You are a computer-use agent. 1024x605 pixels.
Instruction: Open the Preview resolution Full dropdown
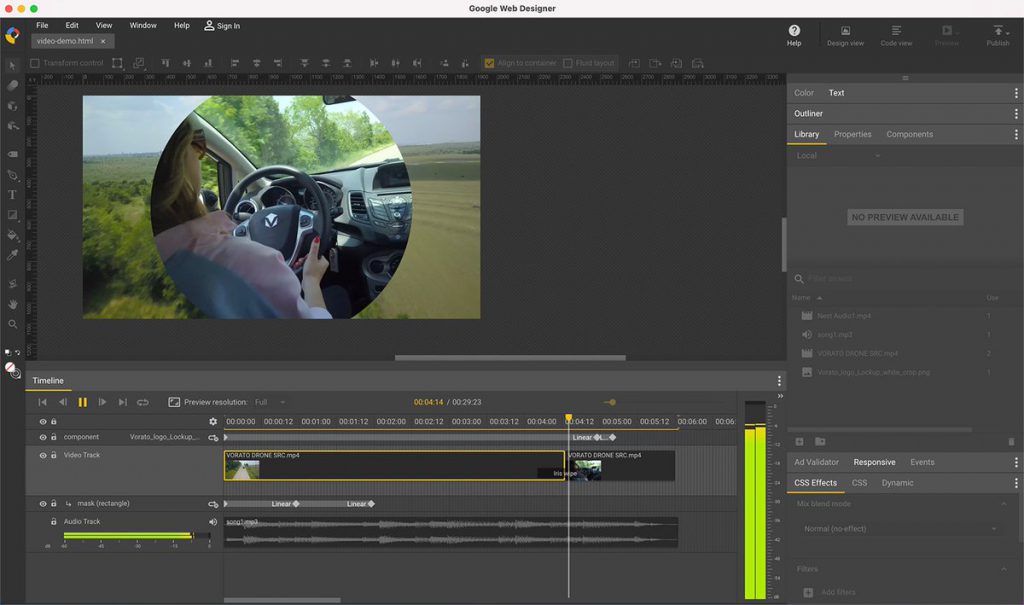pyautogui.click(x=270, y=402)
